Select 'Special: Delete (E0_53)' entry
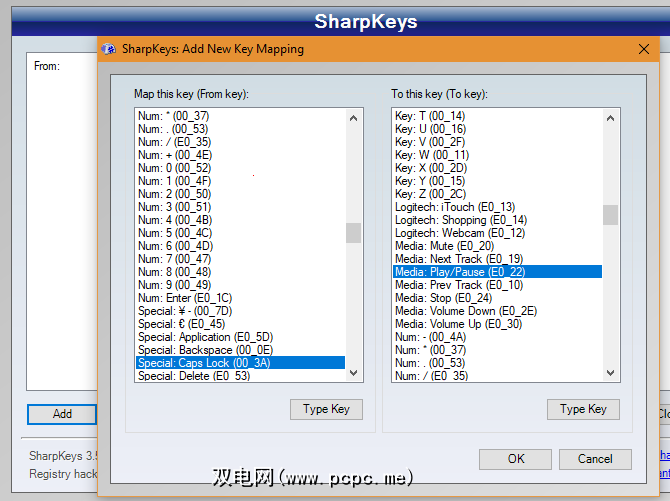Image resolution: width=670 pixels, height=501 pixels. (x=240, y=375)
